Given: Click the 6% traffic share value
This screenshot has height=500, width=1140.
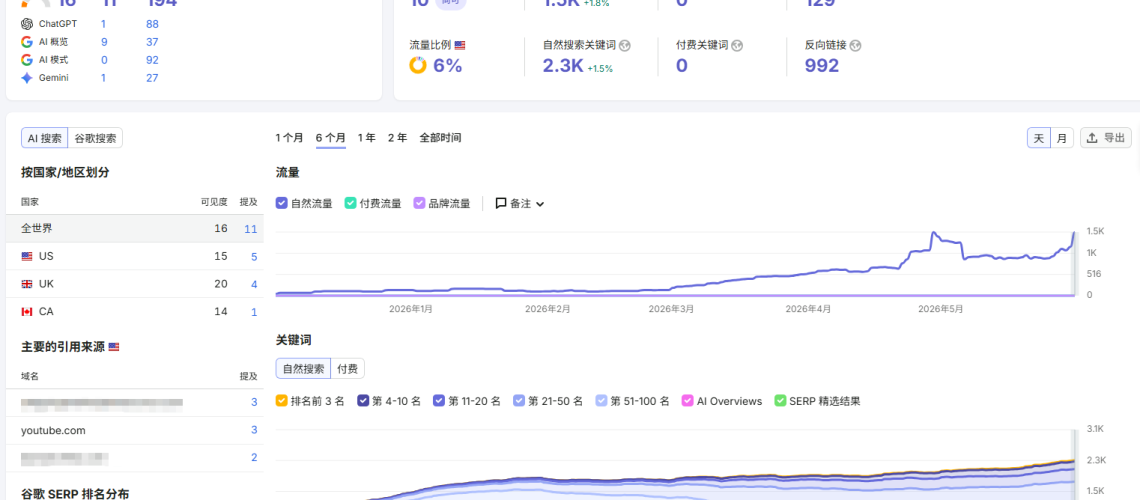Looking at the screenshot, I should [448, 66].
